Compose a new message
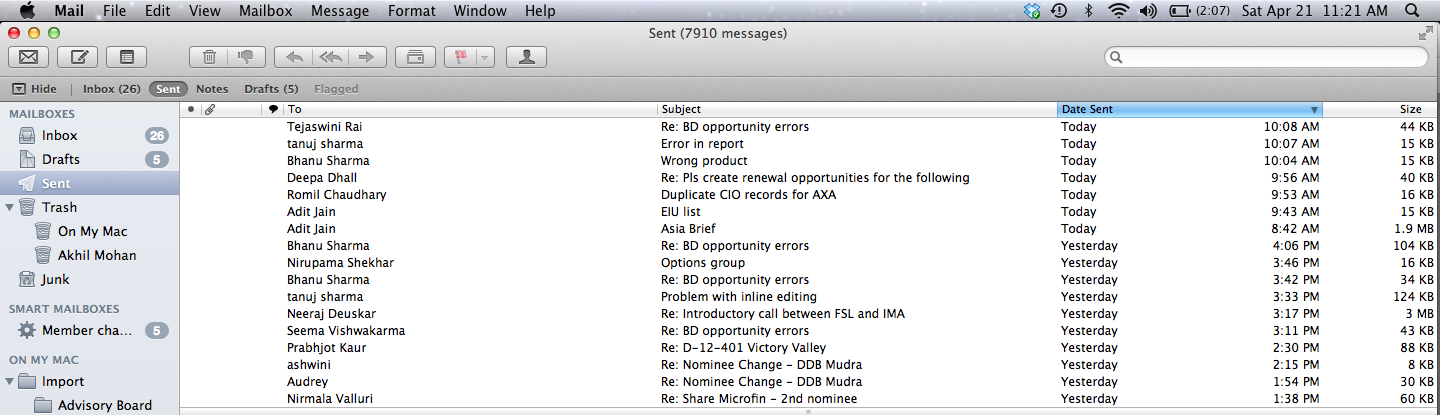The image size is (1440, 415). coord(78,57)
